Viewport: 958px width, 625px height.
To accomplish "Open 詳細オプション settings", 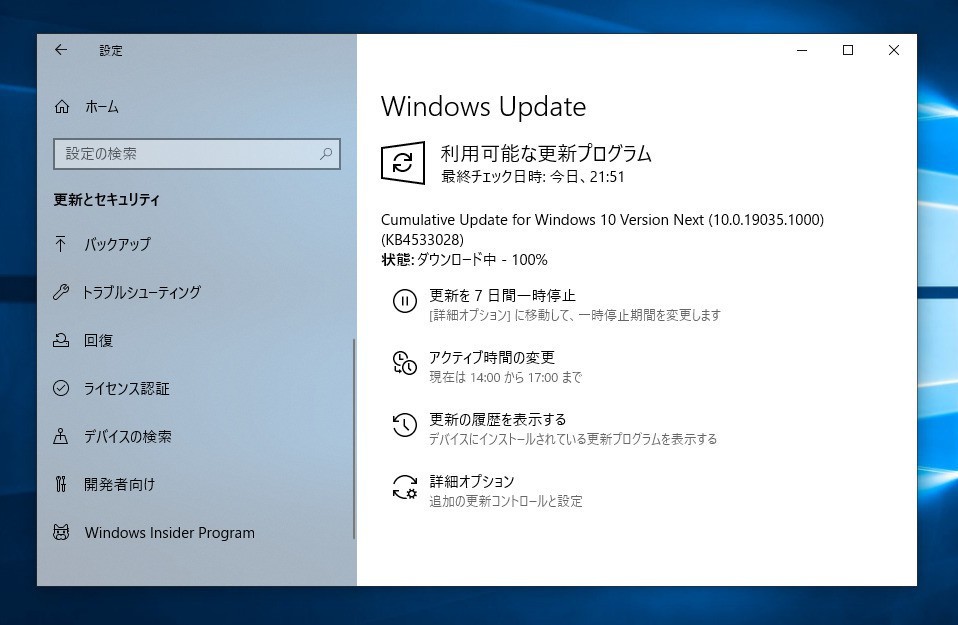I will (x=472, y=481).
